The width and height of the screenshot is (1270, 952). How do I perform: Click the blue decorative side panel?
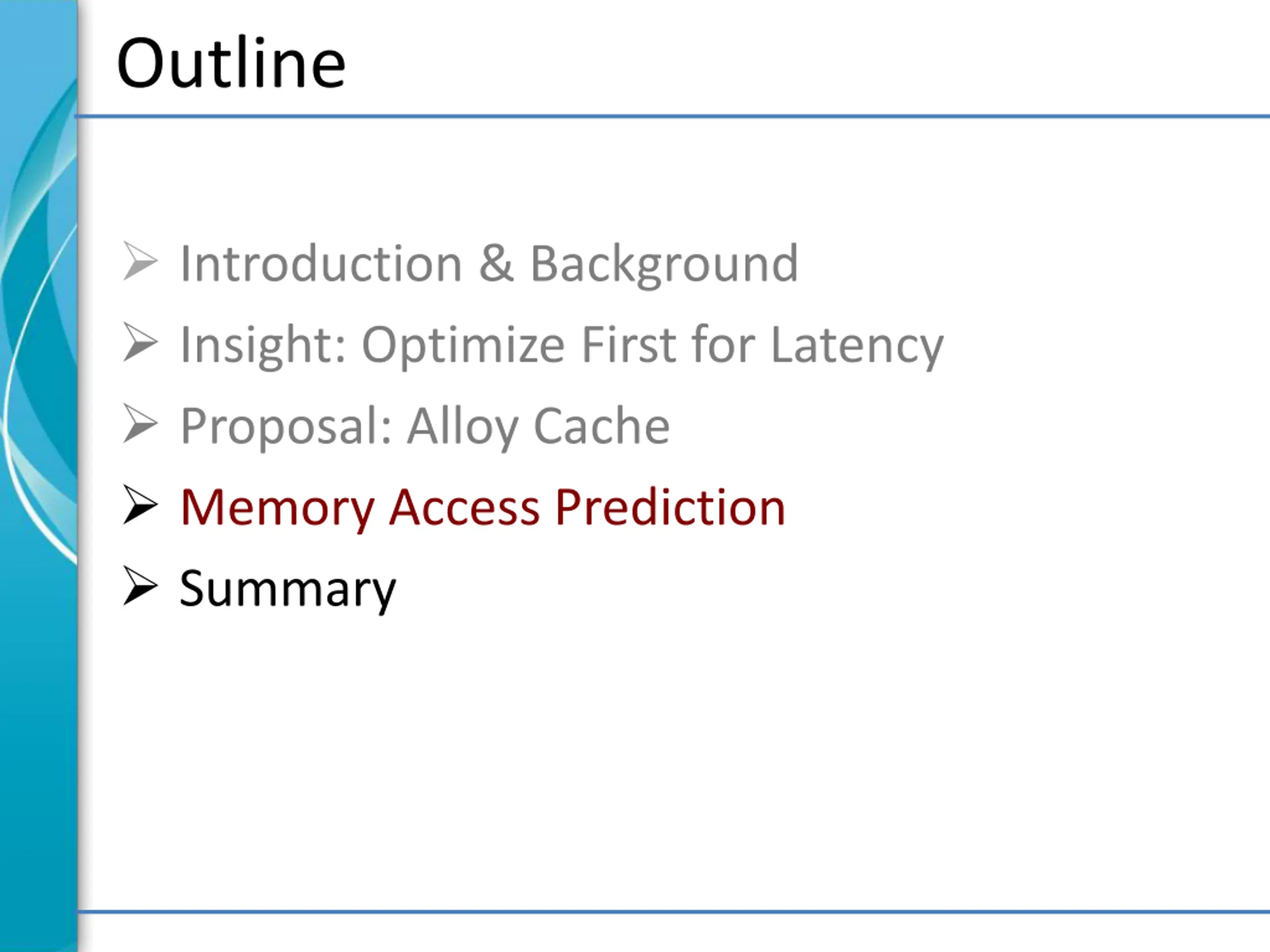(39, 476)
